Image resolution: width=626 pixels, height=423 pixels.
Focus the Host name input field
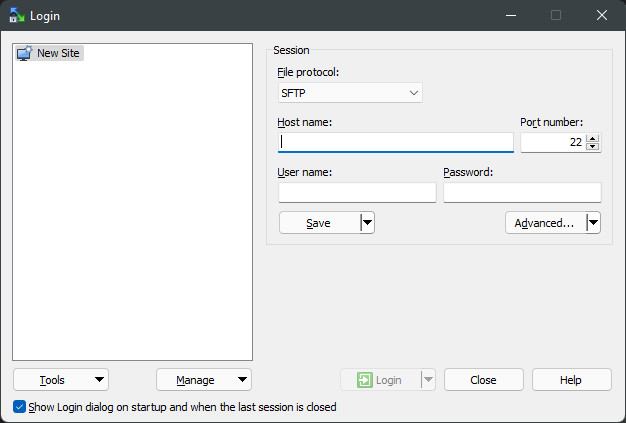click(x=396, y=142)
